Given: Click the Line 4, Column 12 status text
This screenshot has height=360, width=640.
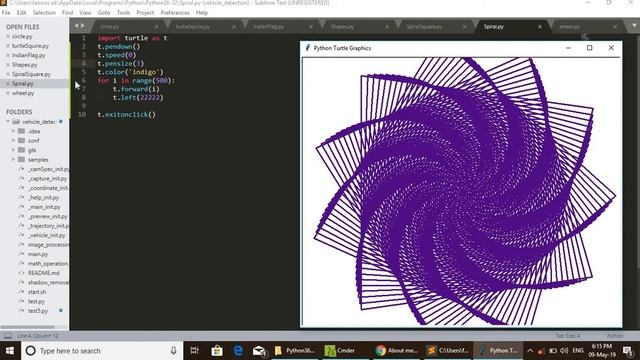Looking at the screenshot, I should click(38, 336).
